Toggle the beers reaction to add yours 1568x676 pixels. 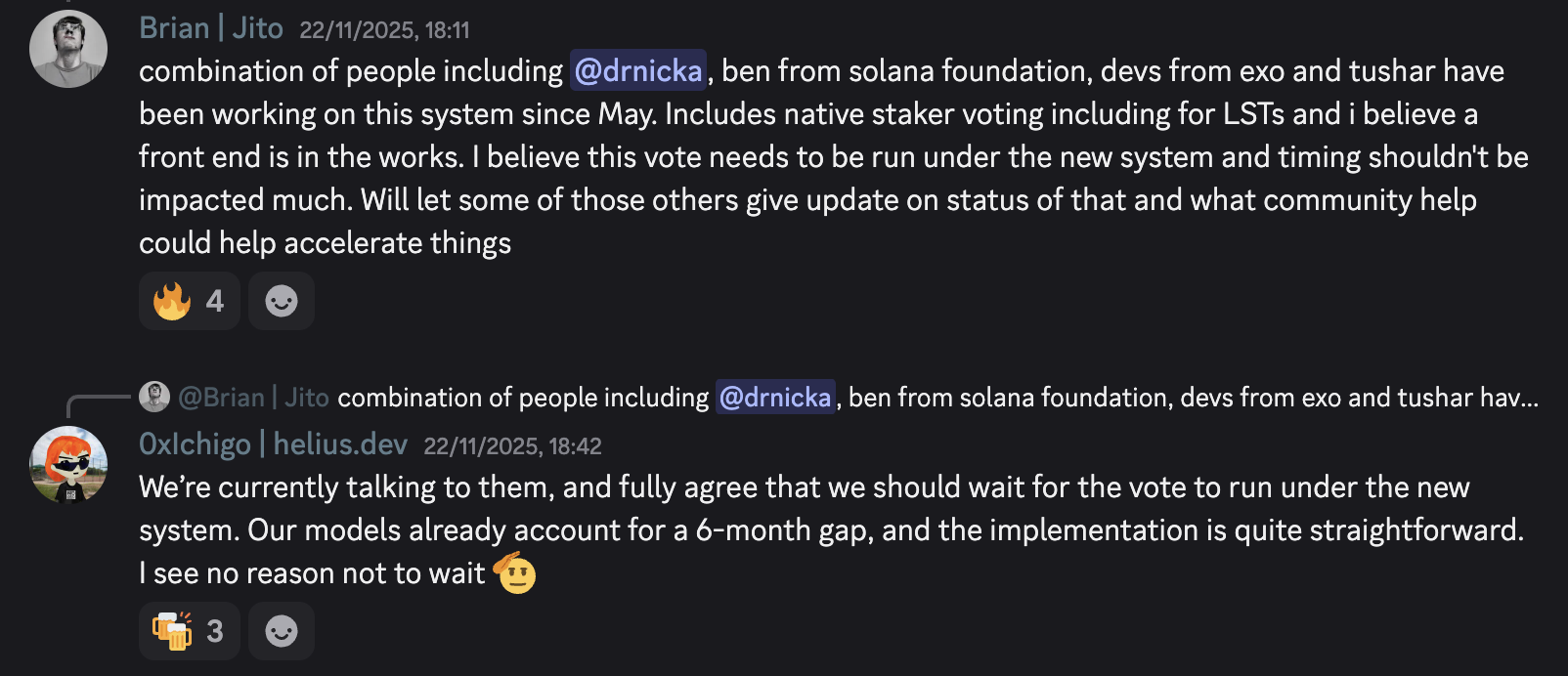coord(188,631)
